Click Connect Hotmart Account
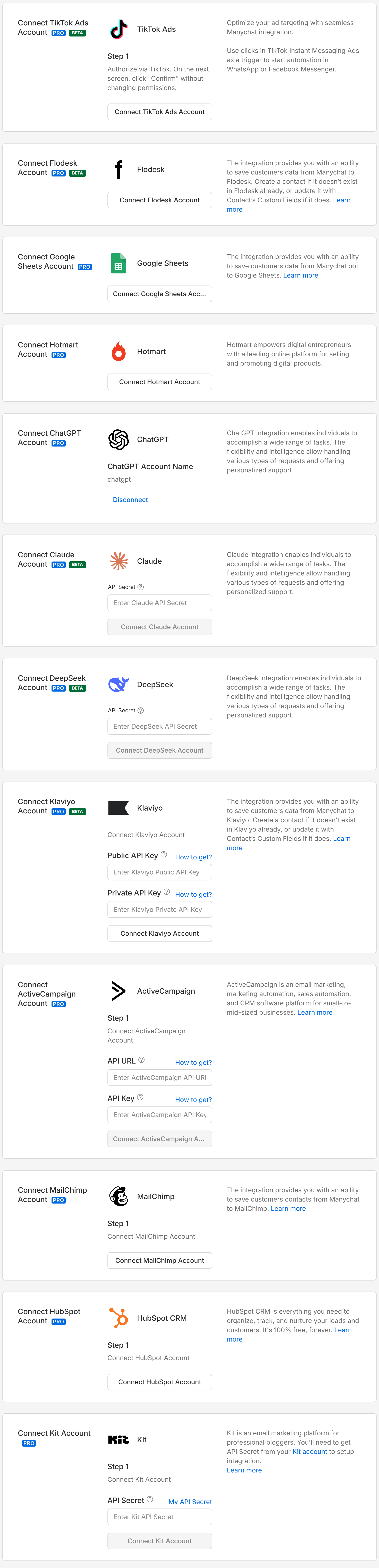The height and width of the screenshot is (1568, 379). 159,382
